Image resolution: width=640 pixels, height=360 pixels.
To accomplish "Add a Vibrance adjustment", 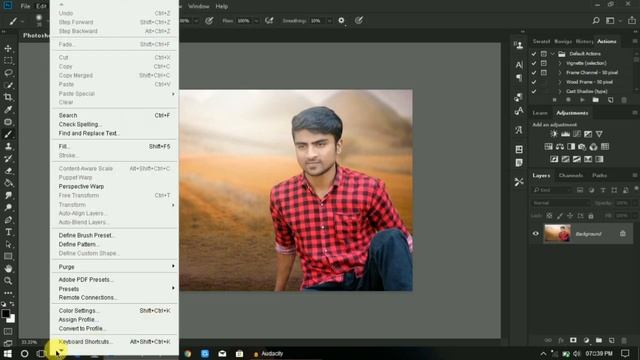I will tap(599, 134).
